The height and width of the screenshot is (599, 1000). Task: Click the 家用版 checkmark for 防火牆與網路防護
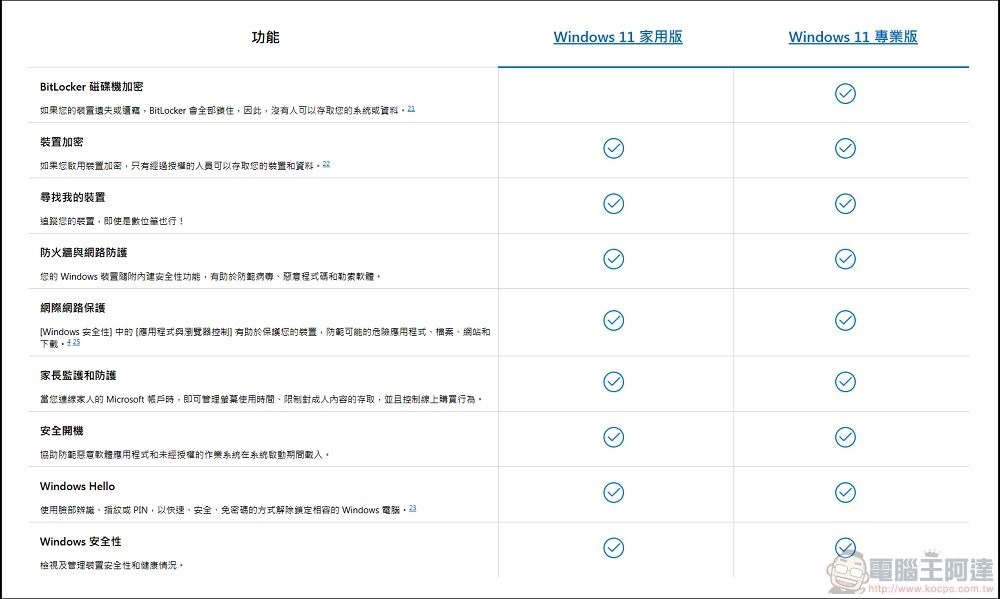point(613,259)
